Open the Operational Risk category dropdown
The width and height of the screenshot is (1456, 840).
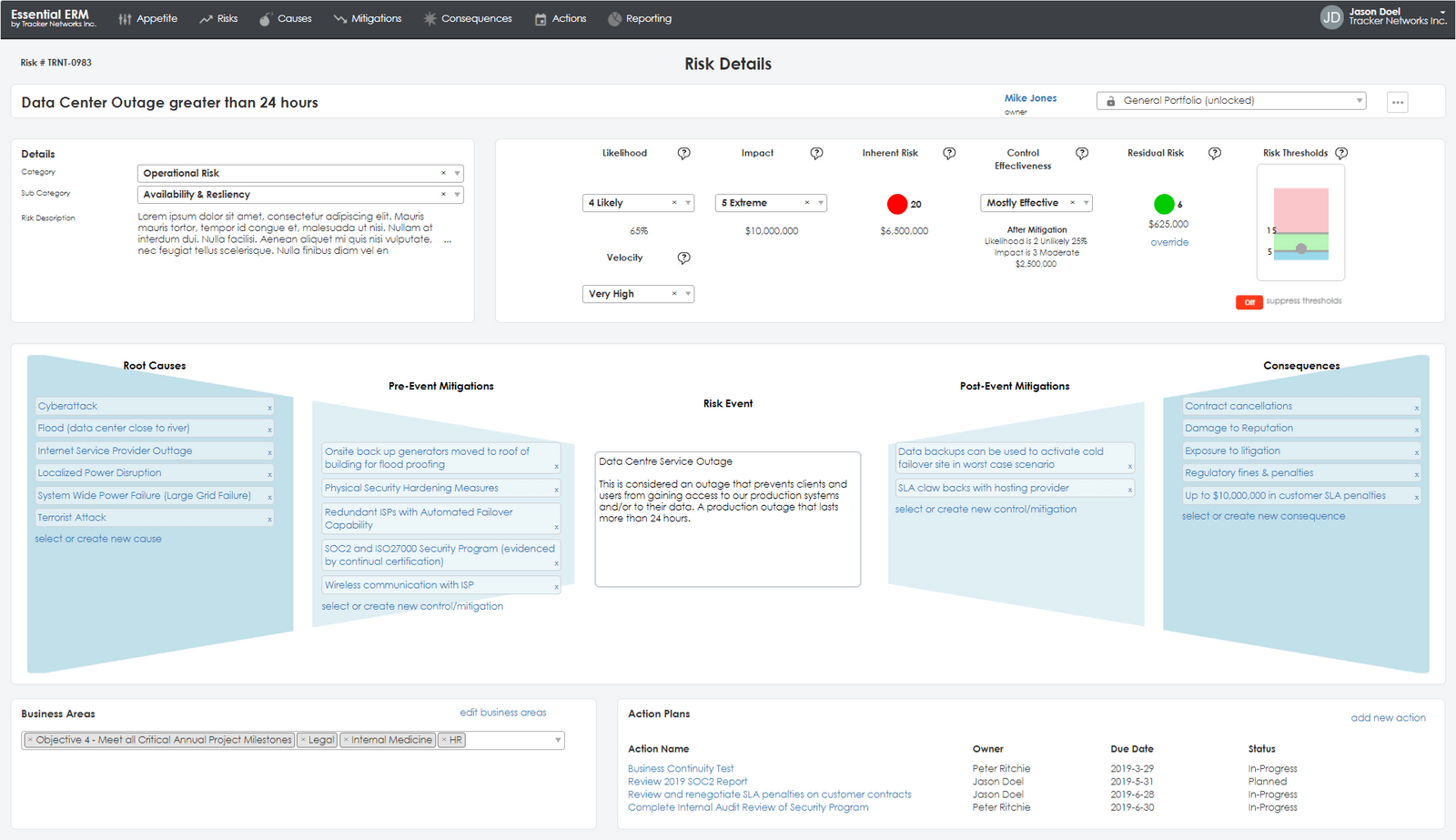click(x=456, y=173)
